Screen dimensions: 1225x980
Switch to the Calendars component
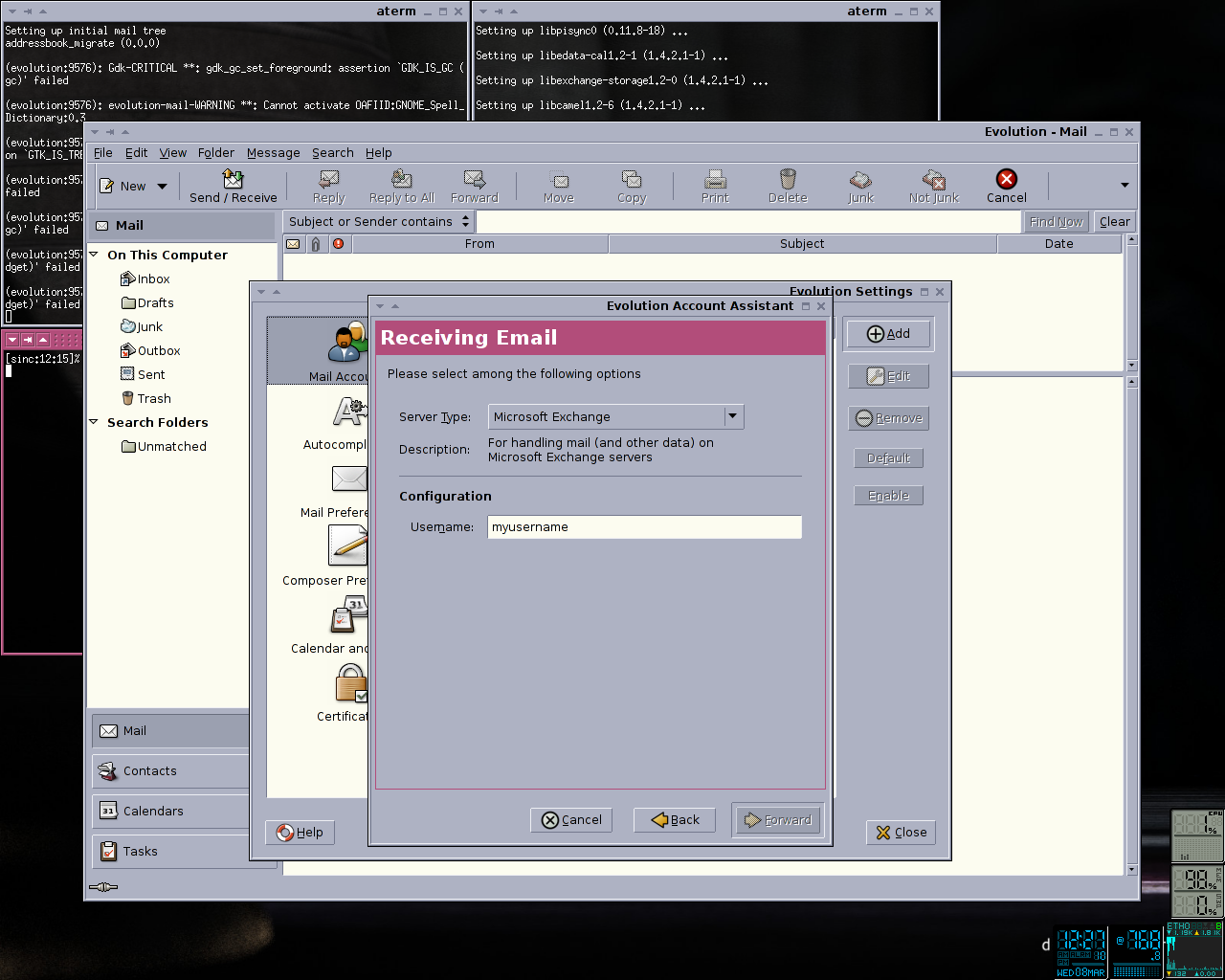click(x=170, y=812)
